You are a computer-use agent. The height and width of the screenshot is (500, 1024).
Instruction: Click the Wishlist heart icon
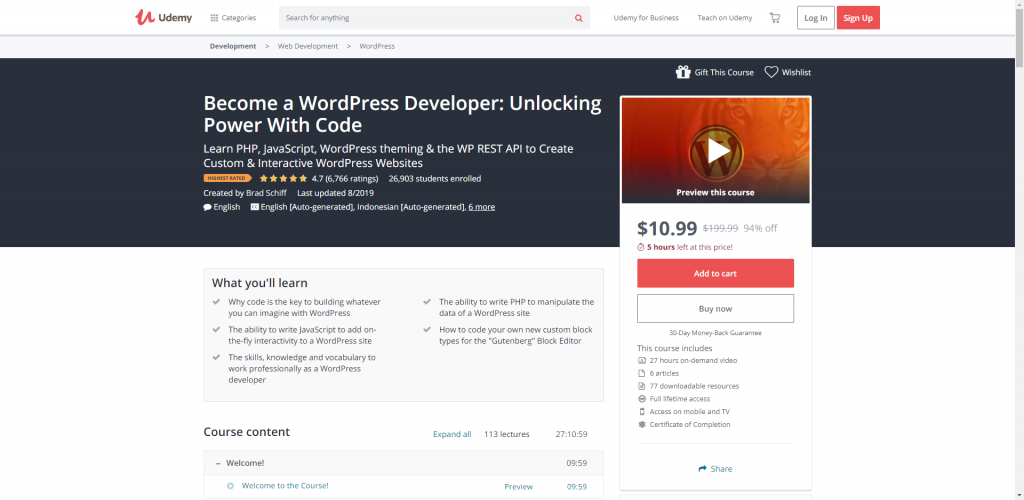click(x=771, y=72)
